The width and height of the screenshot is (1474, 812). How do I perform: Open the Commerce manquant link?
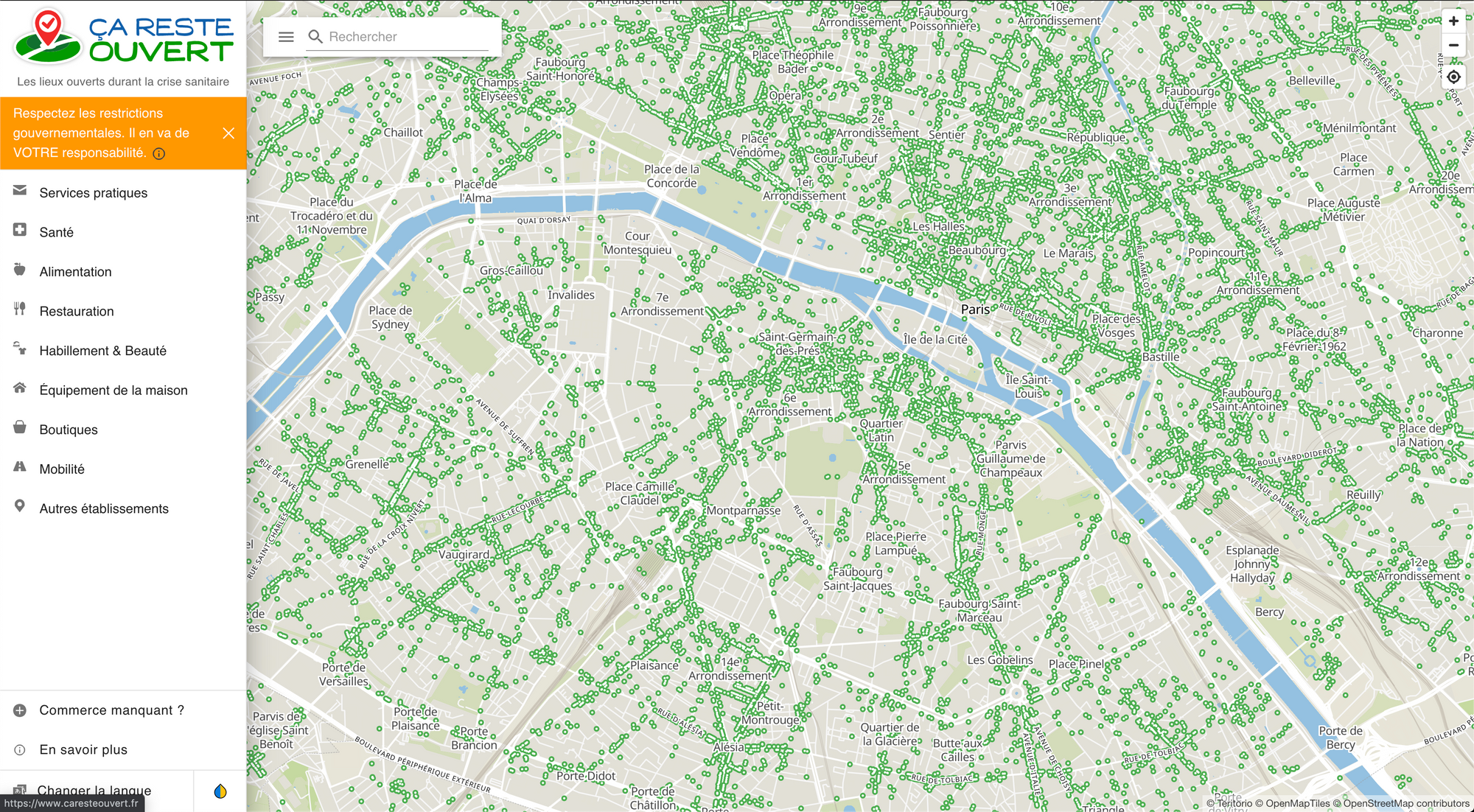123,710
